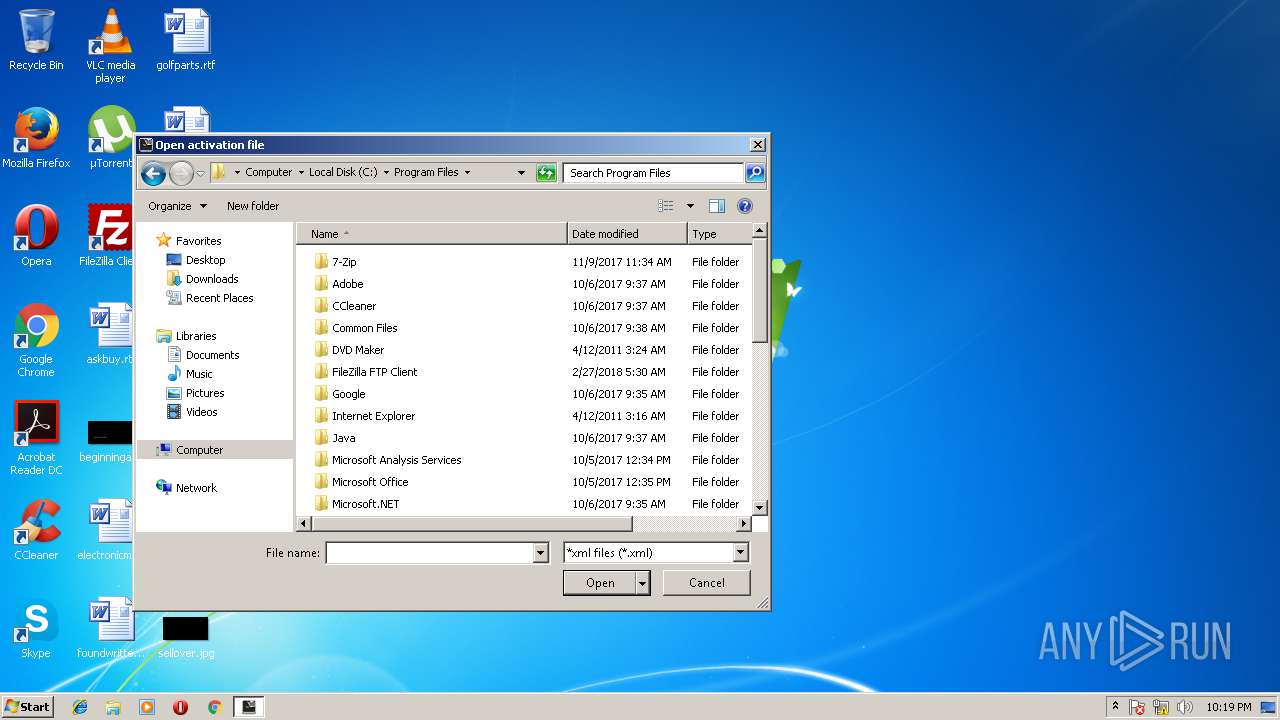Sort by Type column header
Screen dimensions: 1280x720
719,234
